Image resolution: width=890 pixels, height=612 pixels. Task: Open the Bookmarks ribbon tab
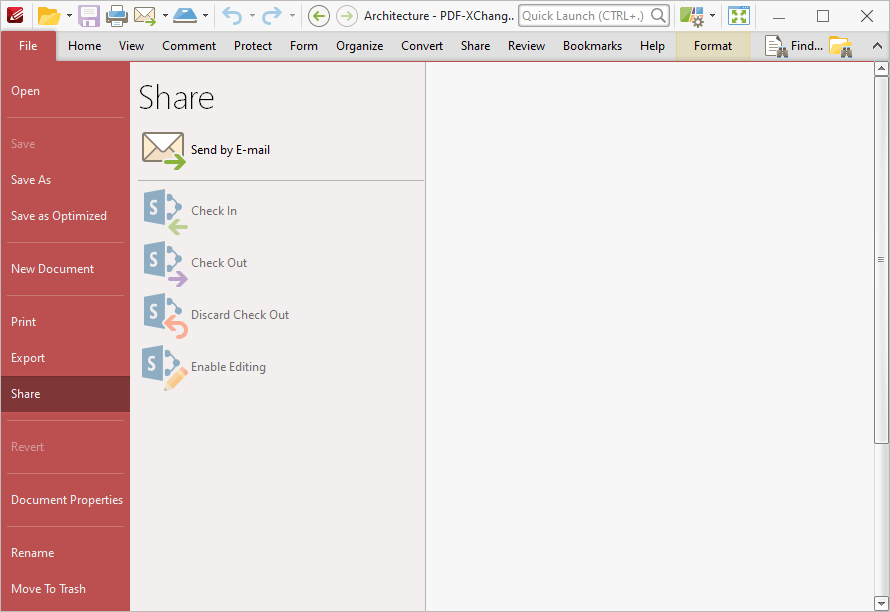pos(592,45)
